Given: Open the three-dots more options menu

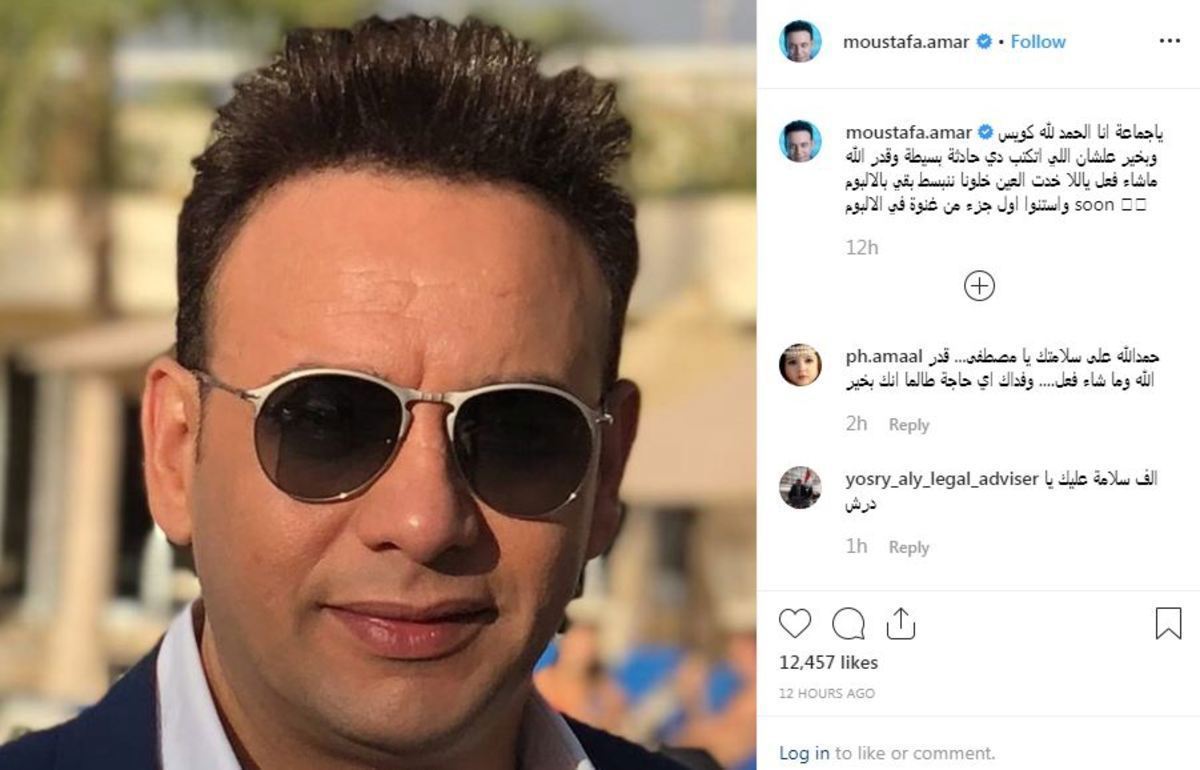Looking at the screenshot, I should [x=1169, y=41].
